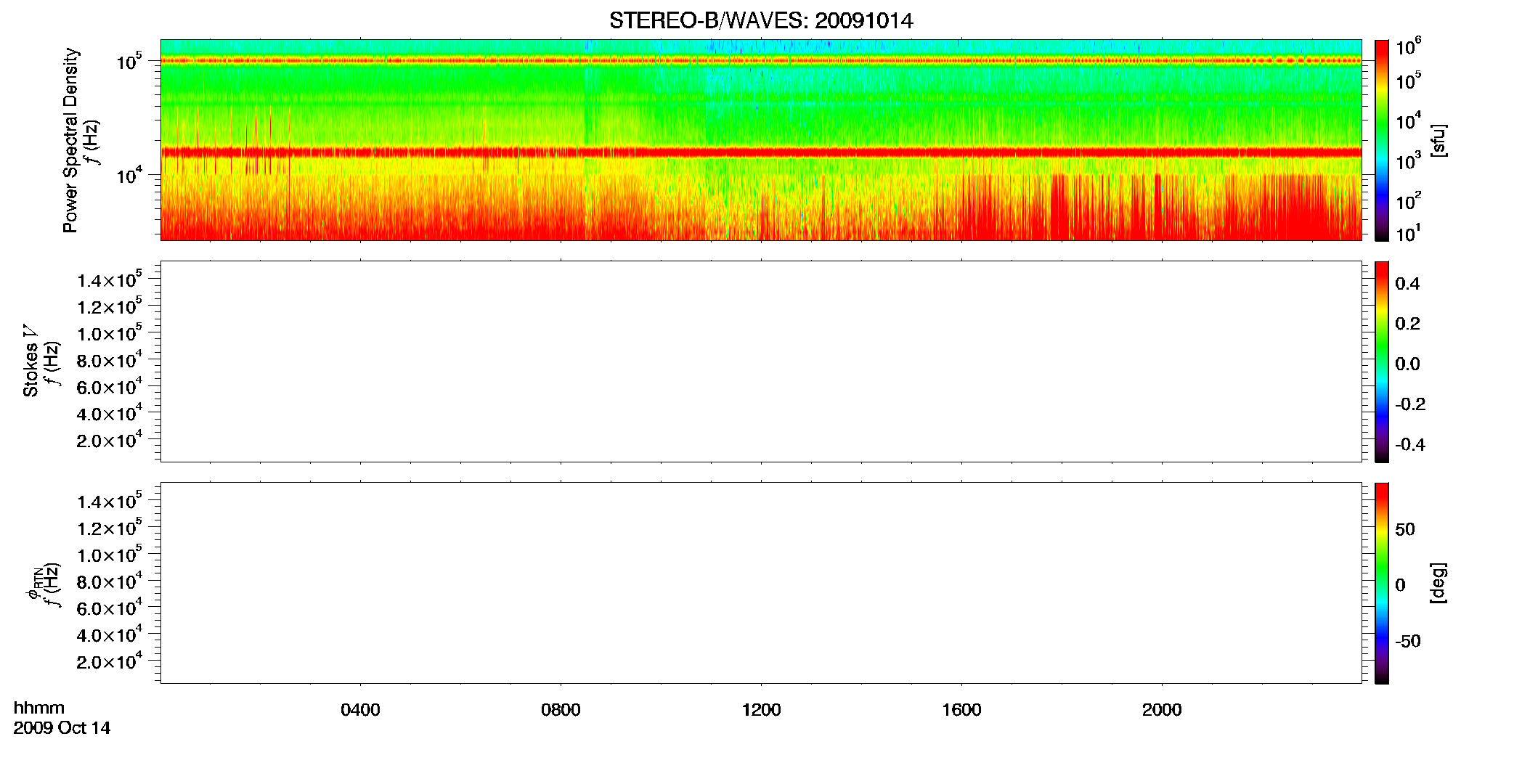Click the red band in the spectrogram
The width and height of the screenshot is (1522, 784).
(761, 152)
